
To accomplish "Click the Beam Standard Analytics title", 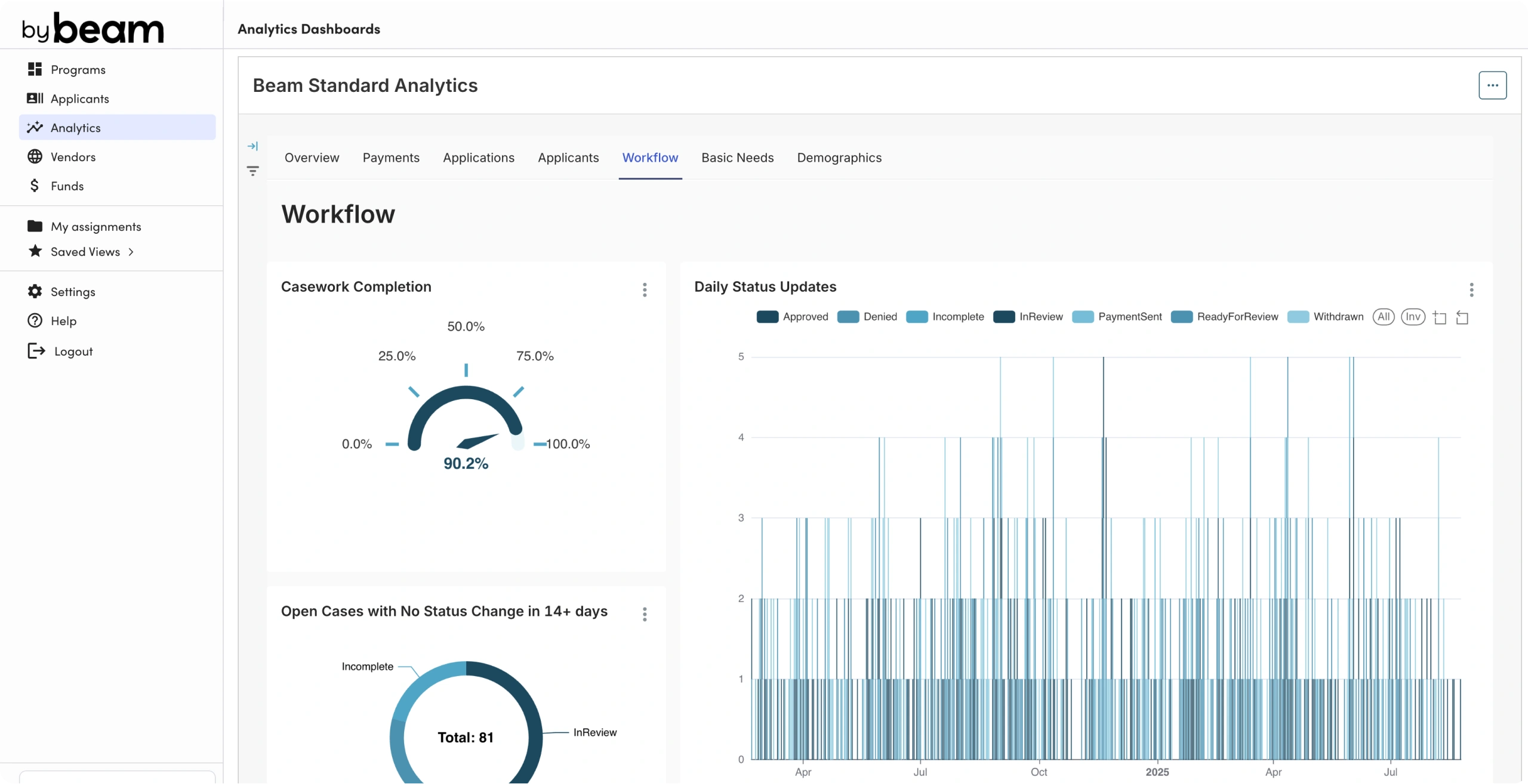I will click(365, 85).
